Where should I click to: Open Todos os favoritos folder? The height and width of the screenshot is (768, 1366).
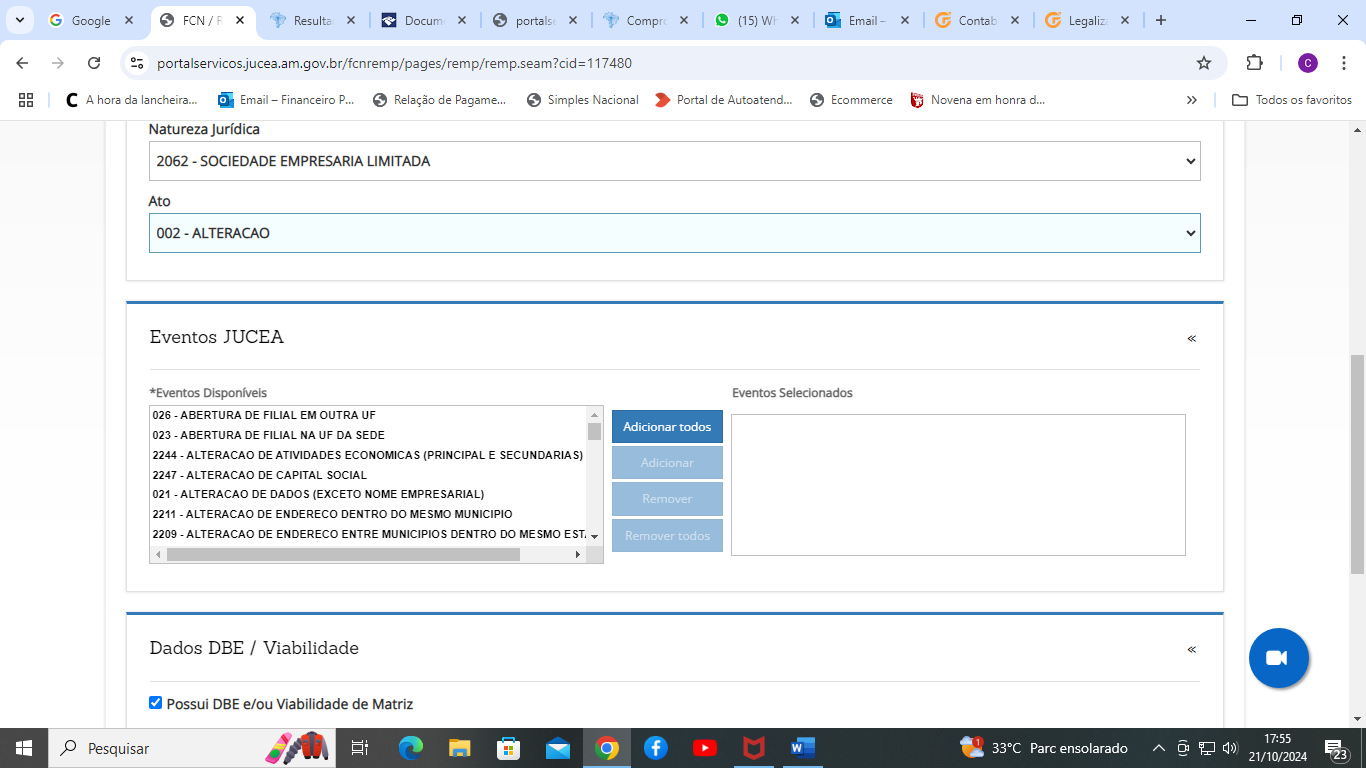[x=1292, y=100]
